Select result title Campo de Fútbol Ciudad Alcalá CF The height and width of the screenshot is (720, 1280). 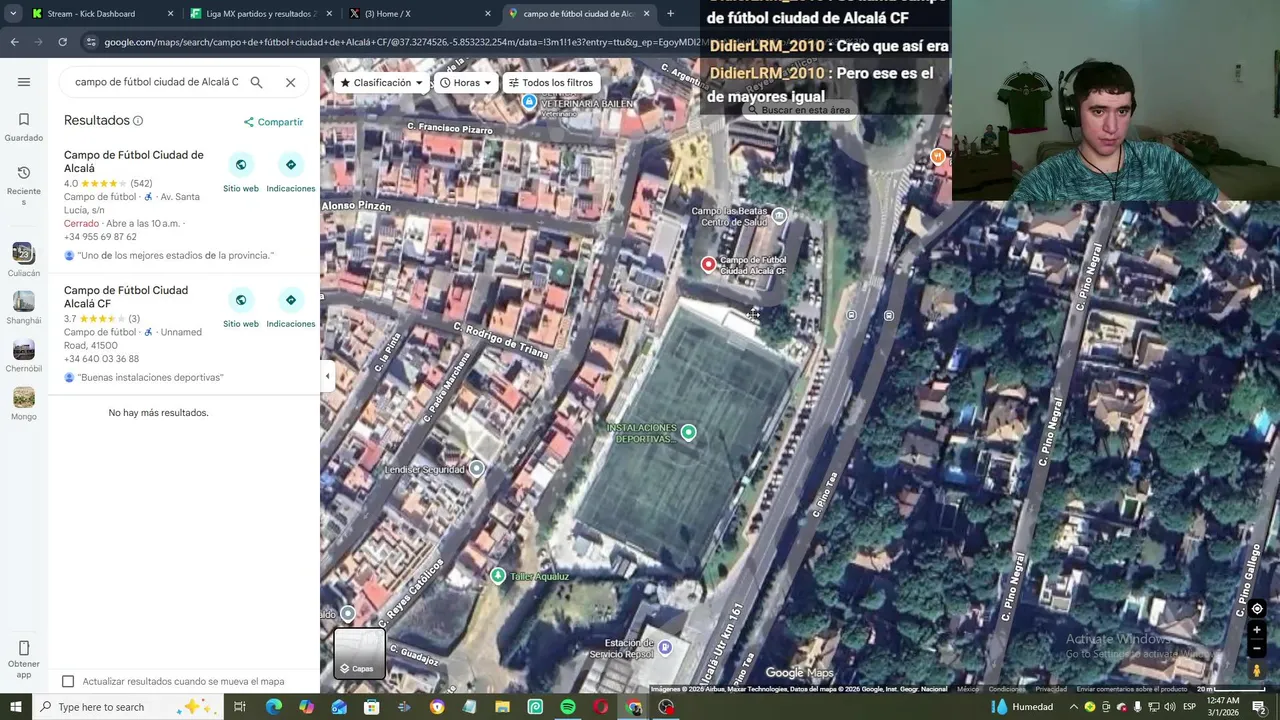(126, 297)
